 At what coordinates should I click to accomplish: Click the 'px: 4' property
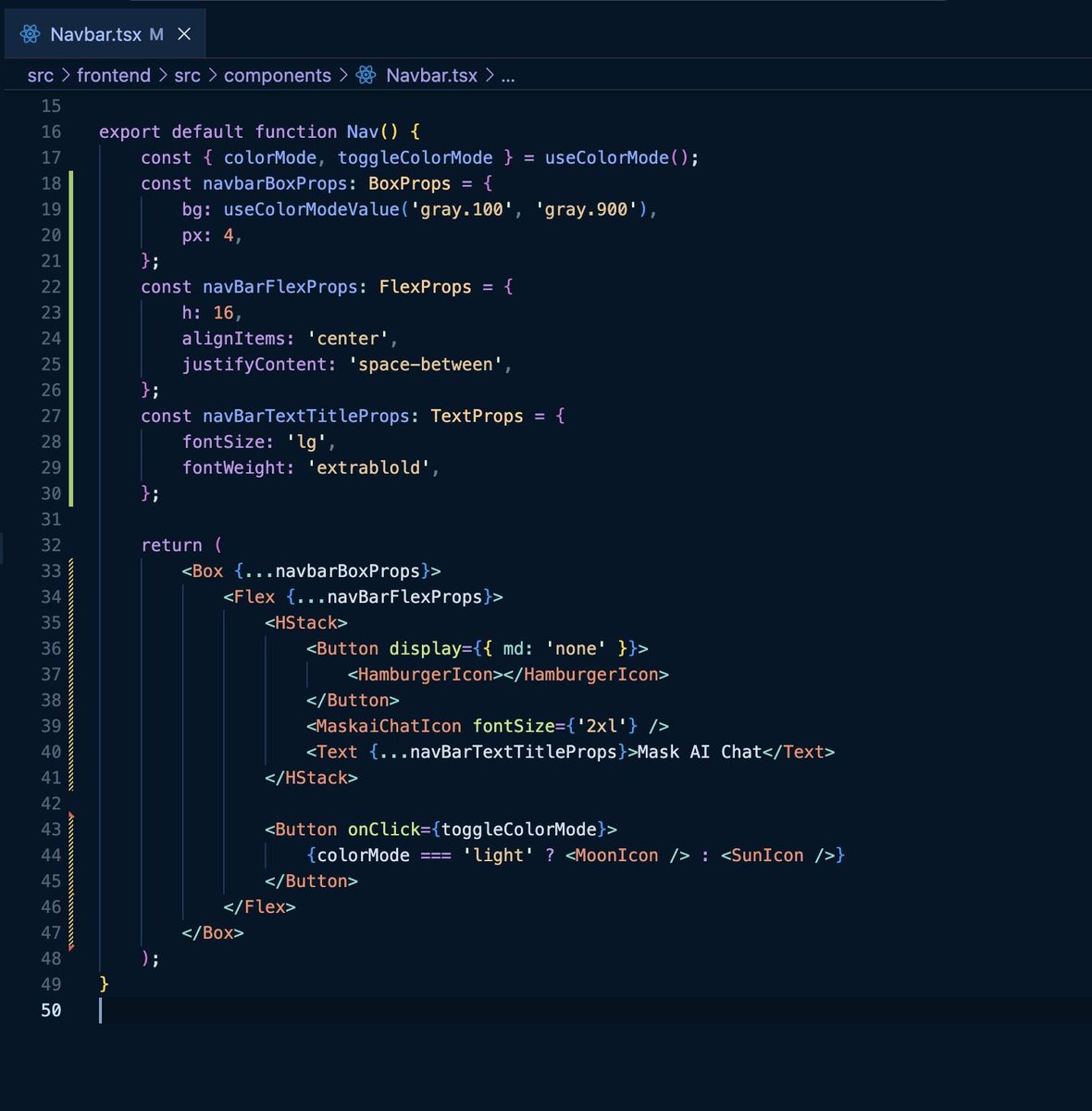coord(208,235)
